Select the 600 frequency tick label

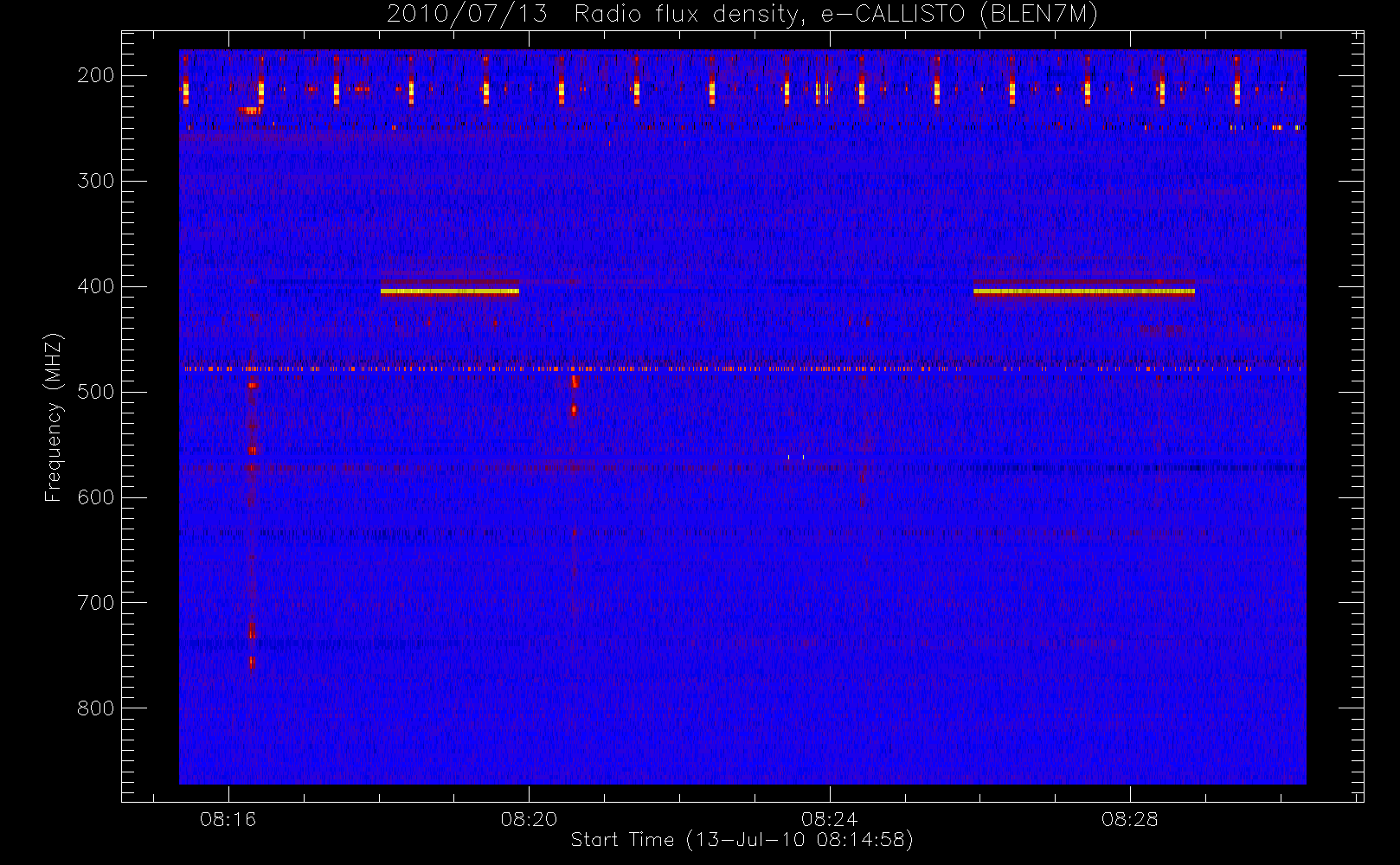[x=95, y=497]
